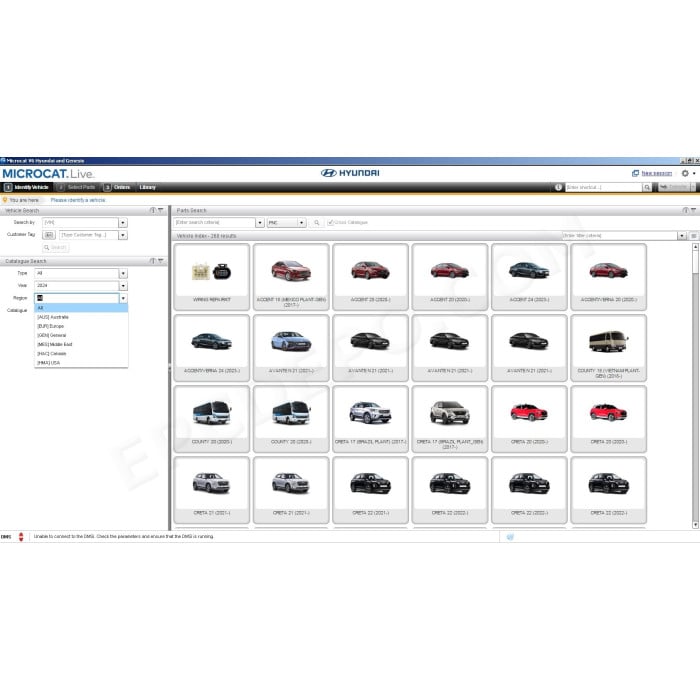Click the red DMS status icon
The height and width of the screenshot is (700, 700).
tap(21, 537)
